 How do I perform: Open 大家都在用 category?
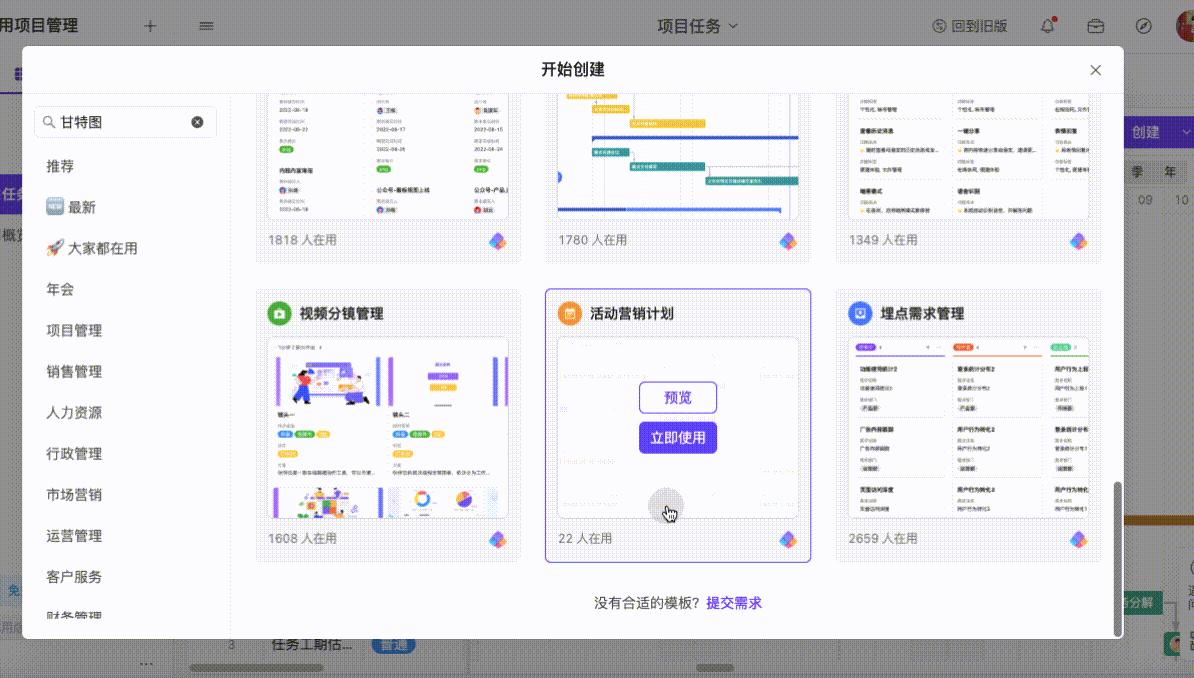click(x=91, y=248)
